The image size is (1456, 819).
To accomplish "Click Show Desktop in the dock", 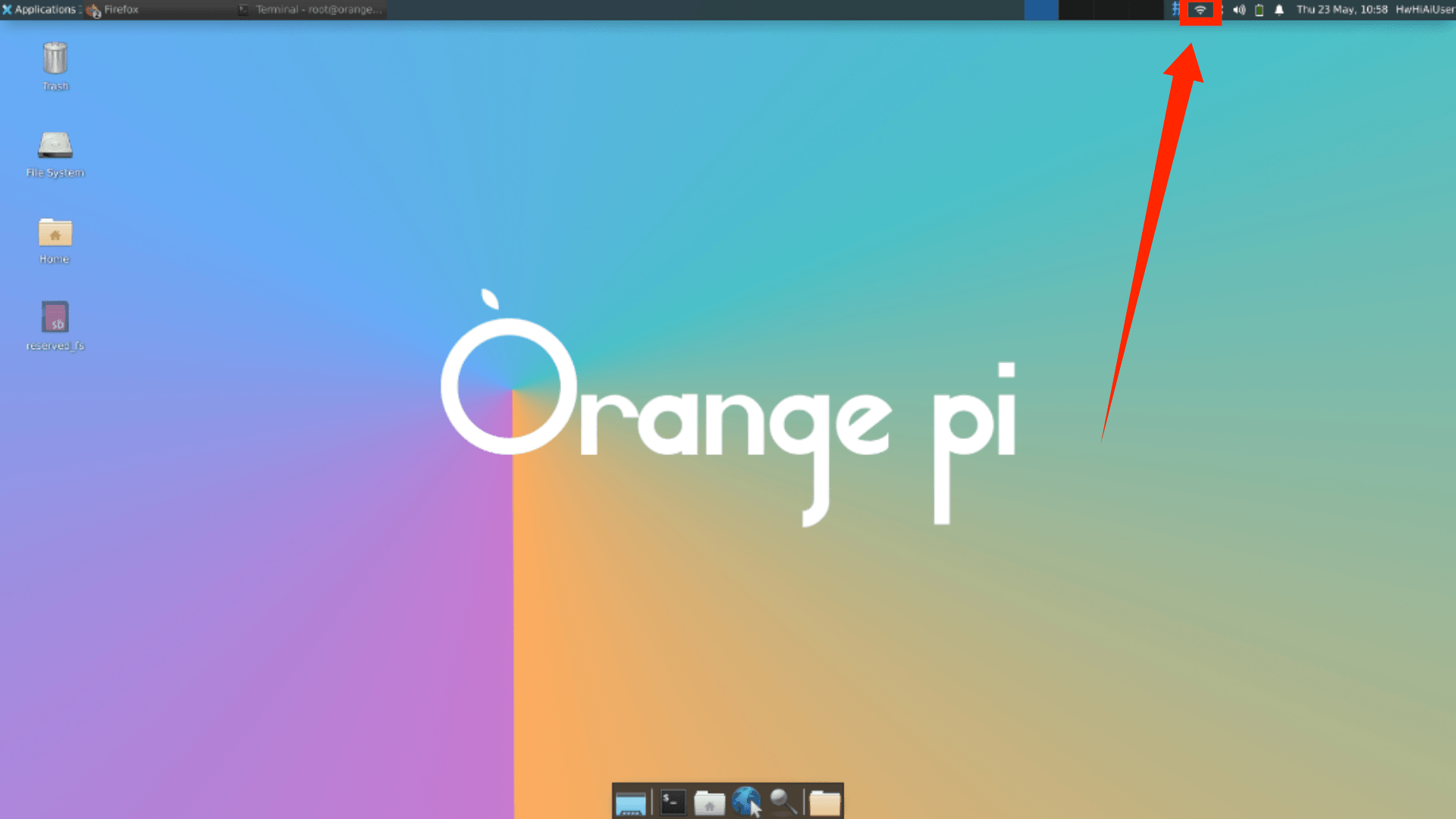I will [631, 802].
